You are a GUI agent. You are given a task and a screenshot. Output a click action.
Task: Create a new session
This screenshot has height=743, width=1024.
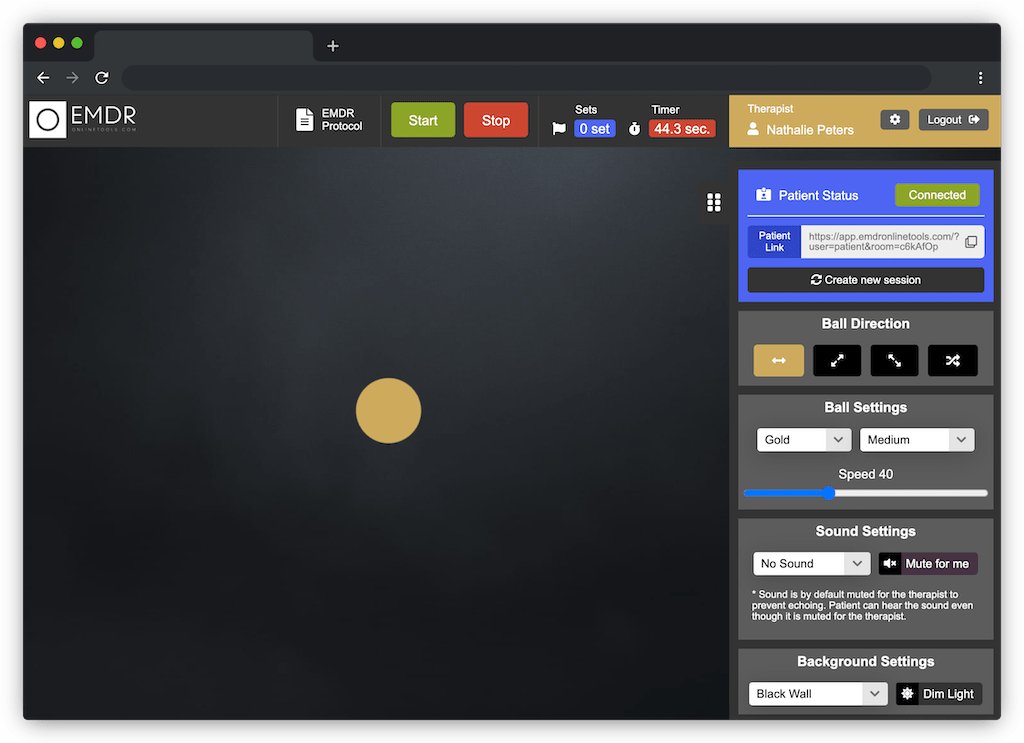coord(865,279)
